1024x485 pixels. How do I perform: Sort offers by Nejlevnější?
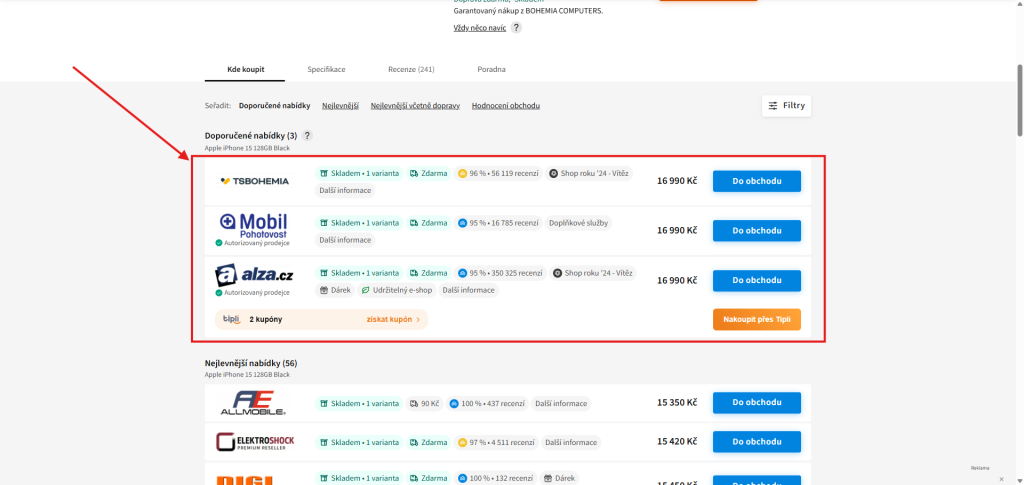[340, 106]
